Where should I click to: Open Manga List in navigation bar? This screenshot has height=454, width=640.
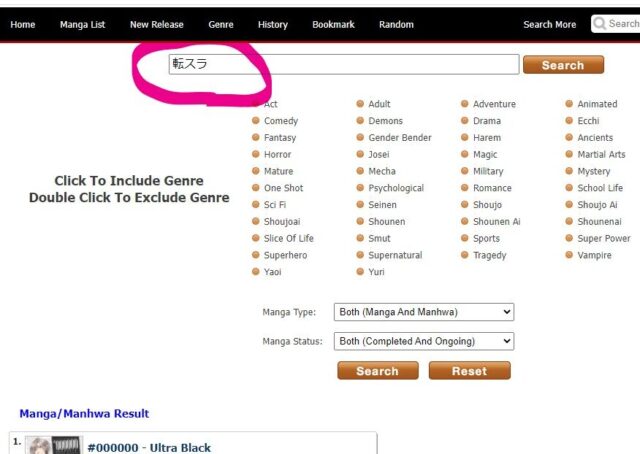82,24
